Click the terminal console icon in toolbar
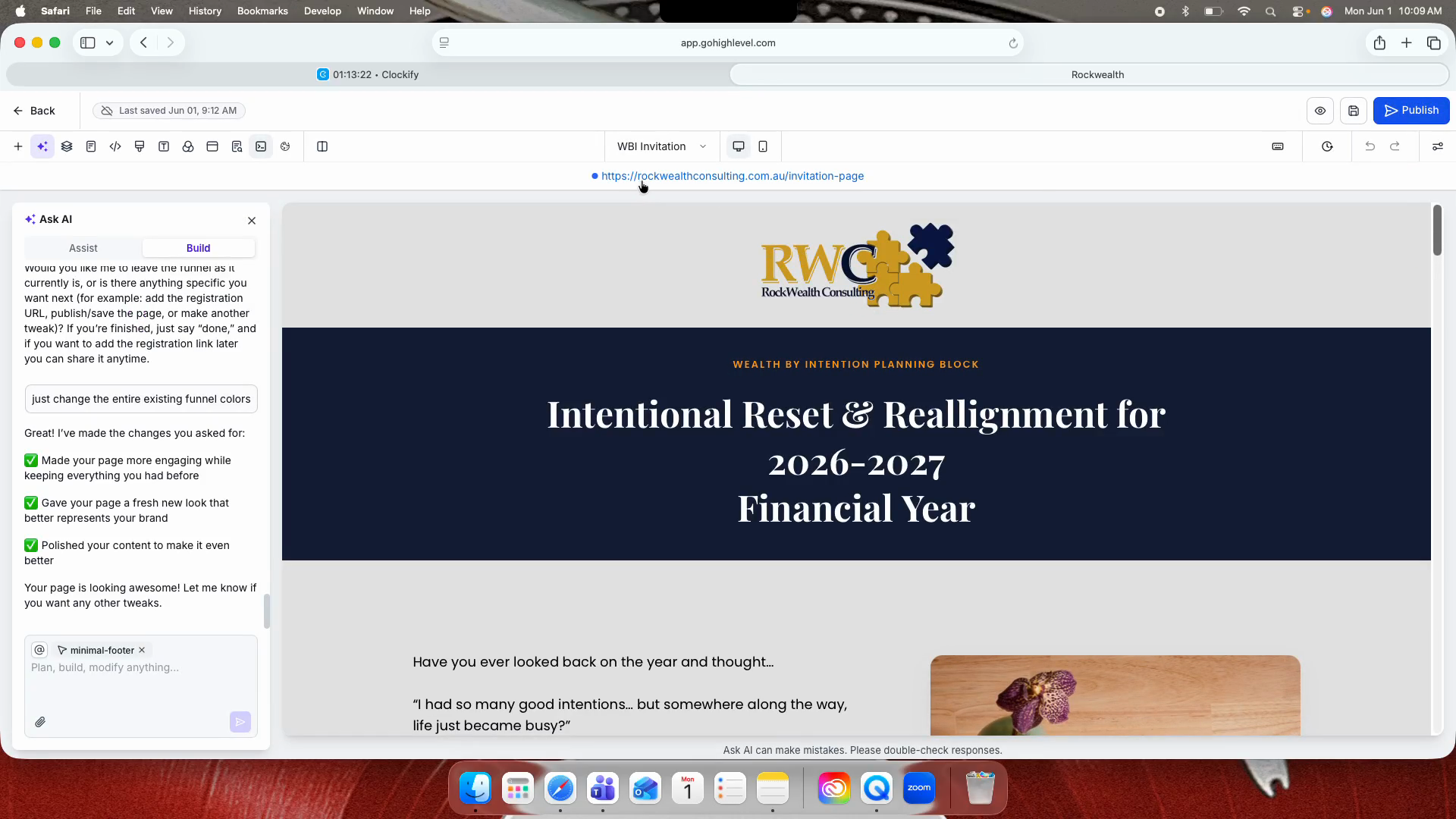The image size is (1456, 819). [x=261, y=146]
